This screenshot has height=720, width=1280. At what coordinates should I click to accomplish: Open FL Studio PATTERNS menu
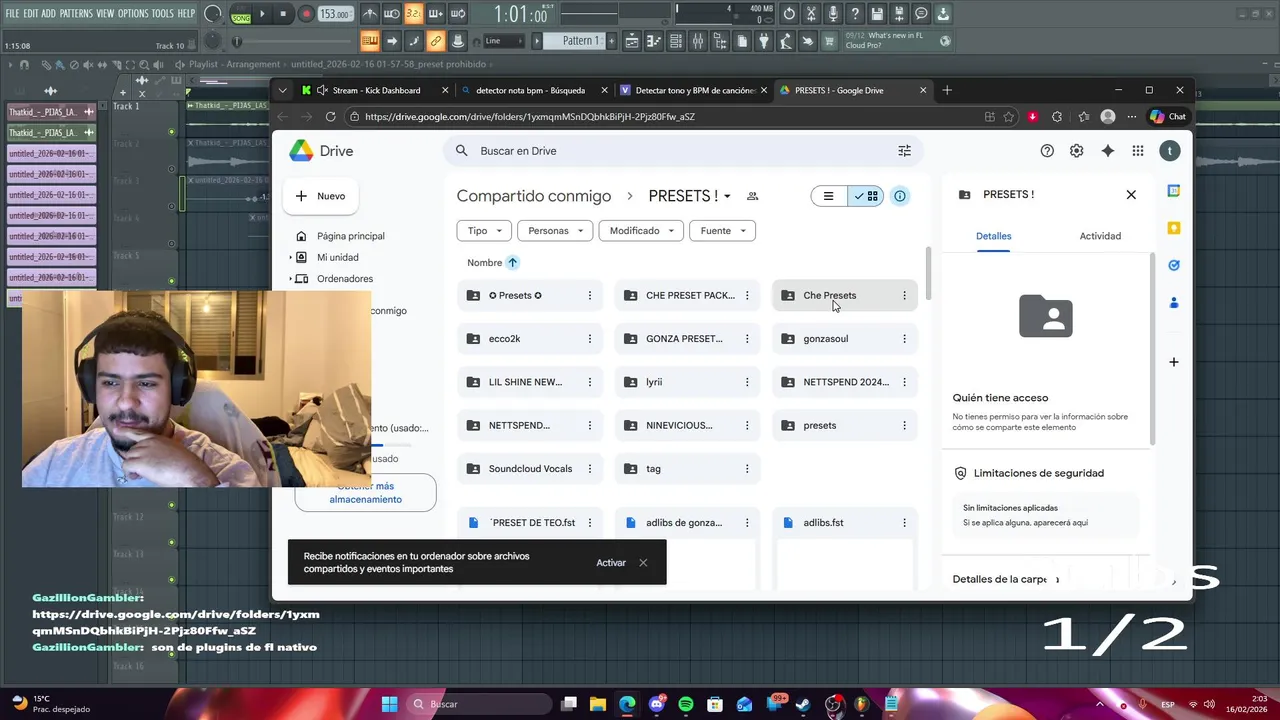(x=76, y=13)
